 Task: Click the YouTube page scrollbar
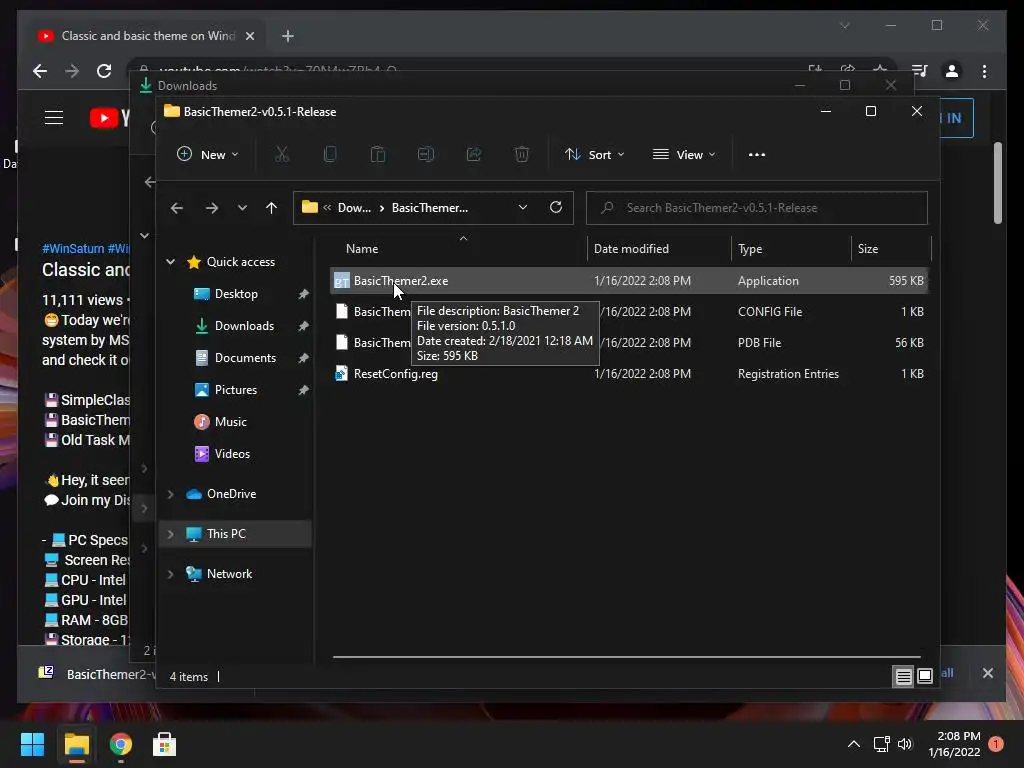997,183
